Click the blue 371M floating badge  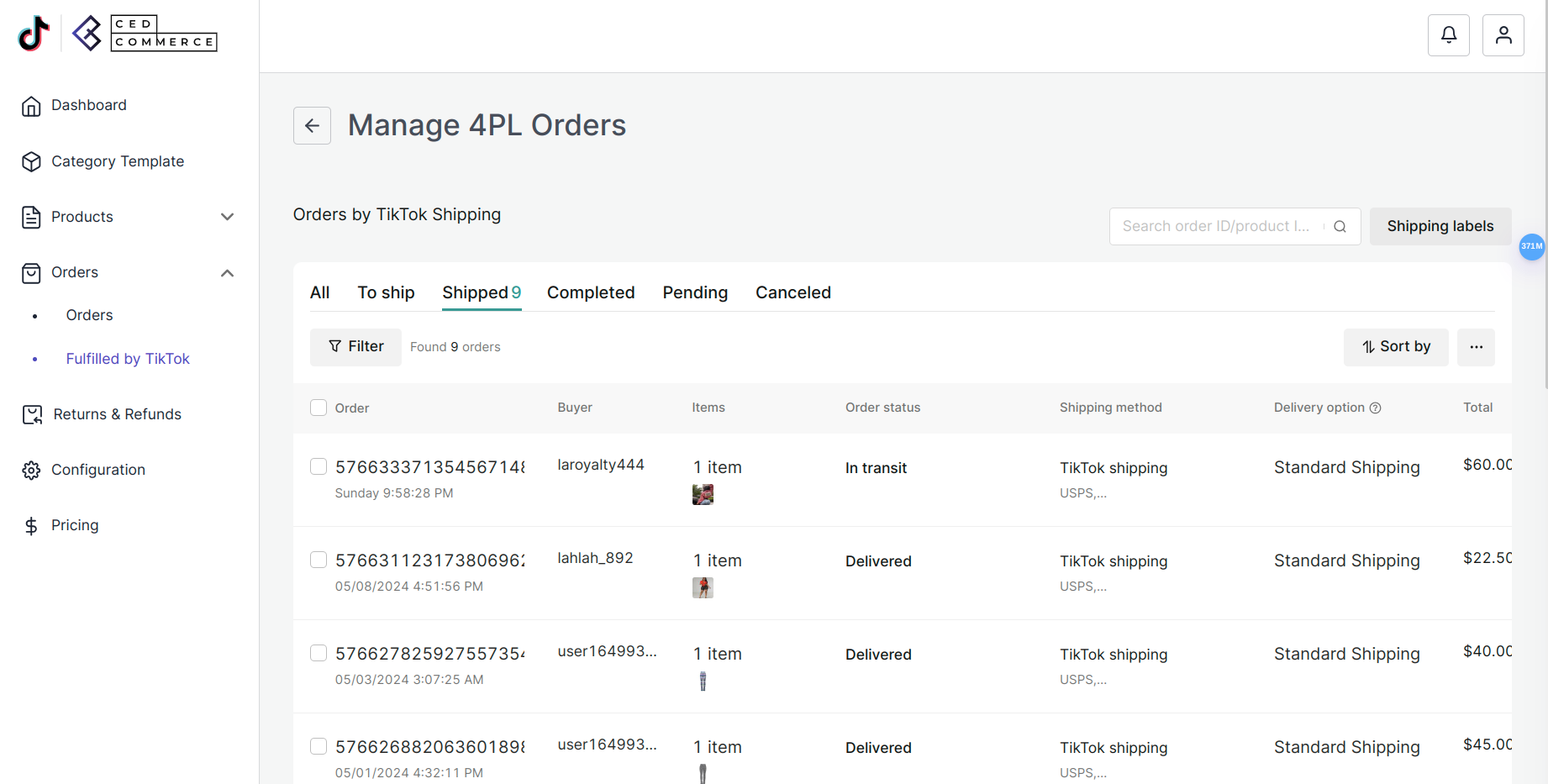1532,246
